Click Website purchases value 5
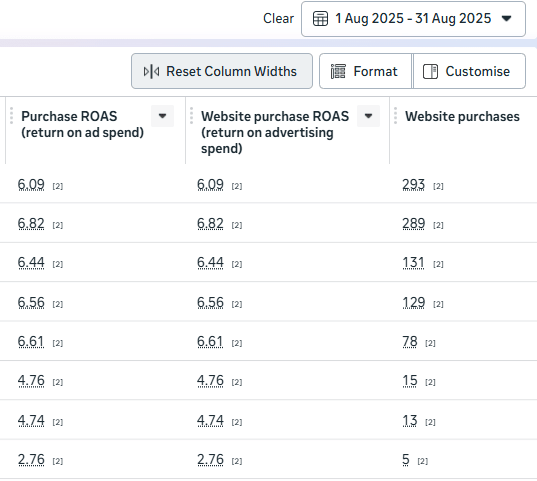 point(406,460)
